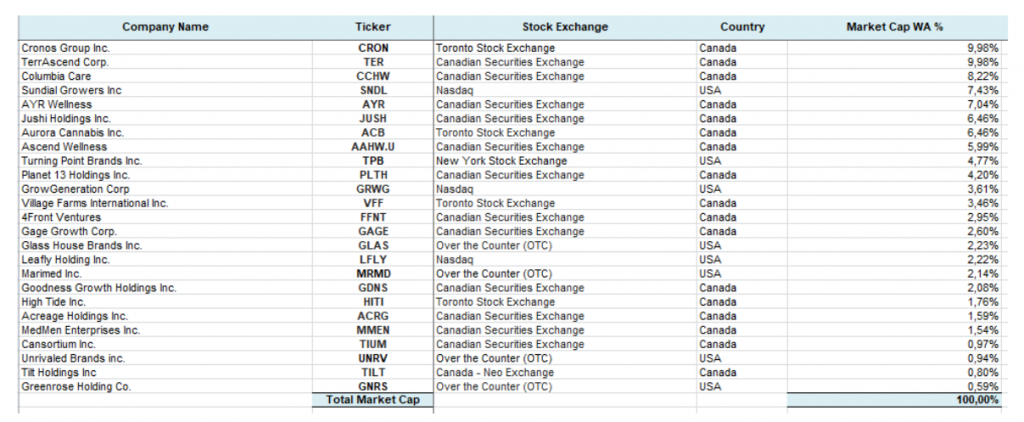
Task: Click the Country column header
Action: 742,27
